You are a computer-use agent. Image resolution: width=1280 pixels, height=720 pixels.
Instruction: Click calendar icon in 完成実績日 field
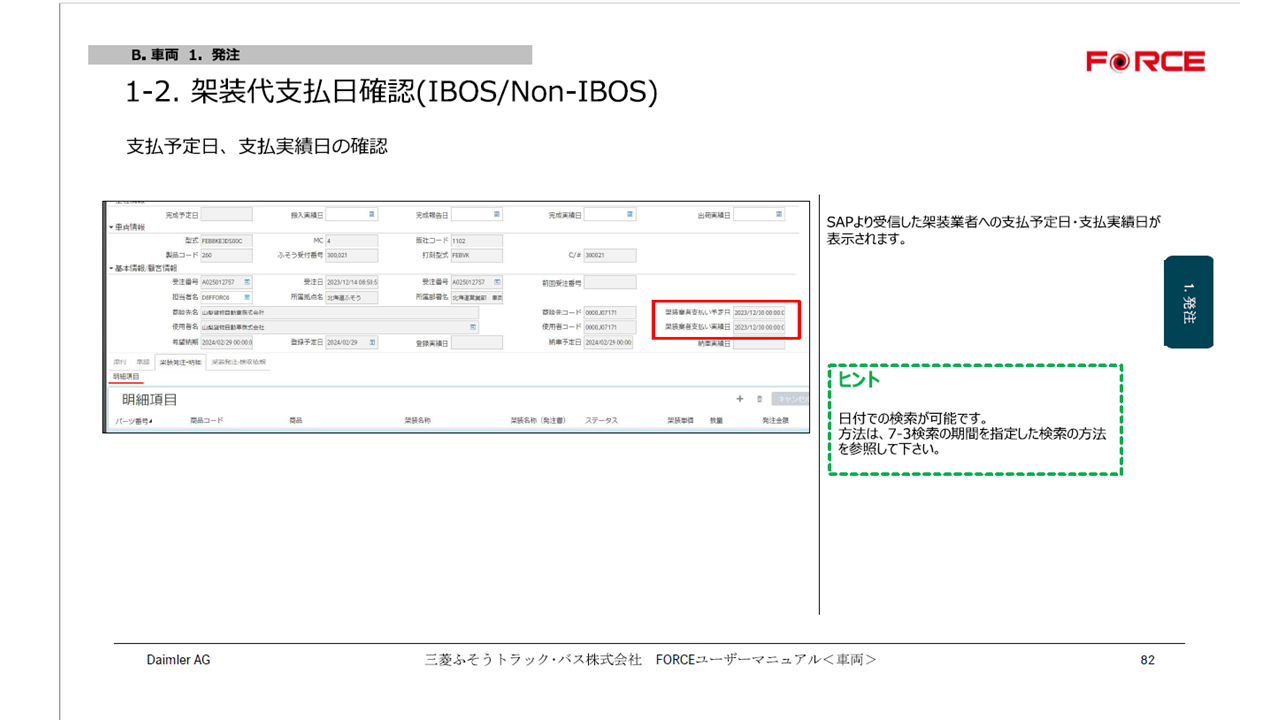click(x=630, y=214)
